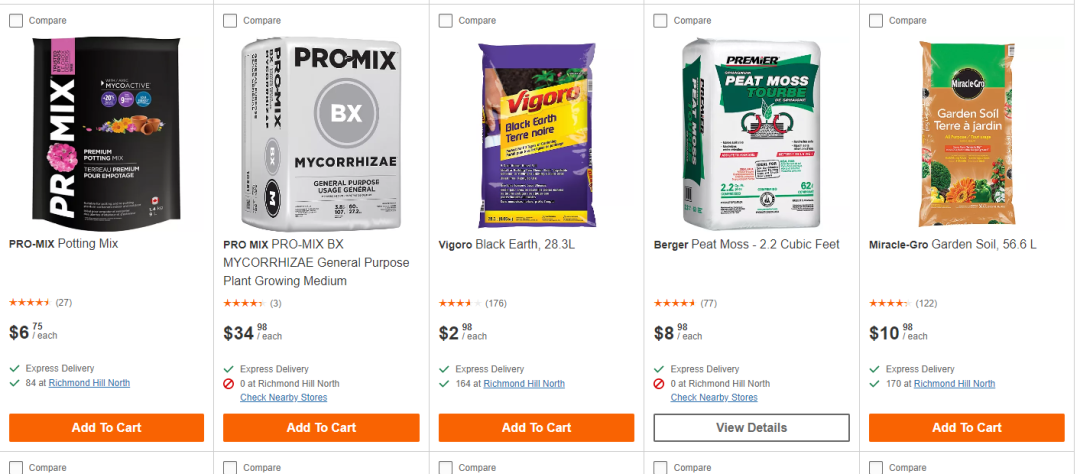Screen dimensions: 1080x474
Task: Open Check Nearby Stores under PRO-MIX BX
Action: tap(283, 398)
